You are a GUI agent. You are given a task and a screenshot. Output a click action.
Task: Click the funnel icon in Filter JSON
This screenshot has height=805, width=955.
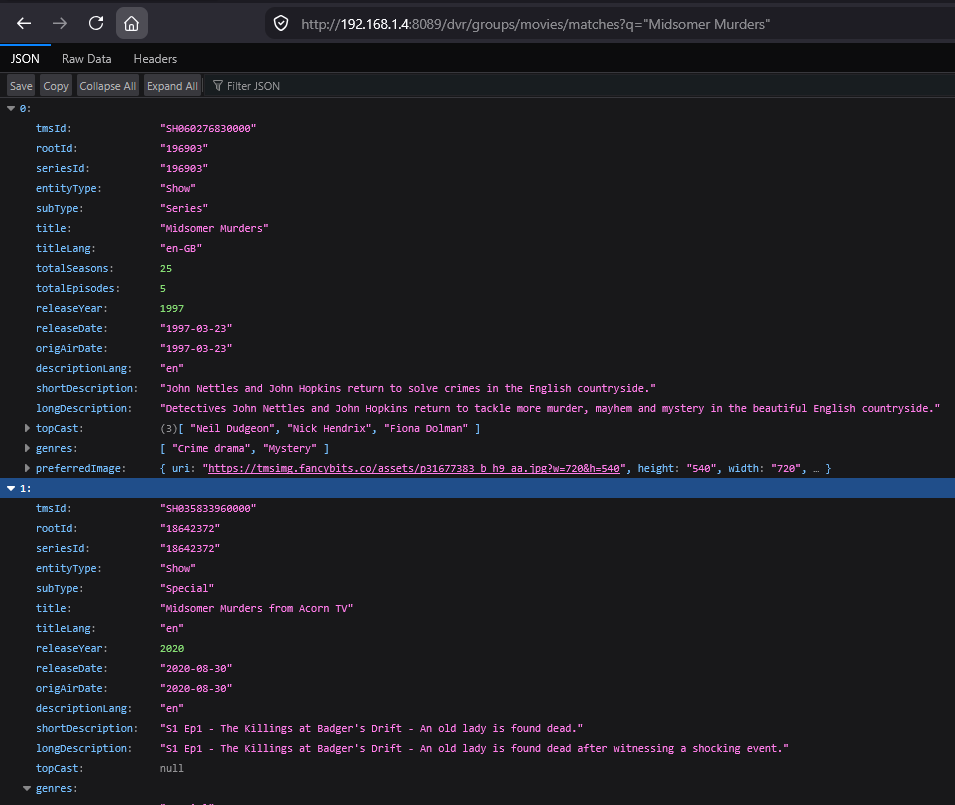pos(217,86)
